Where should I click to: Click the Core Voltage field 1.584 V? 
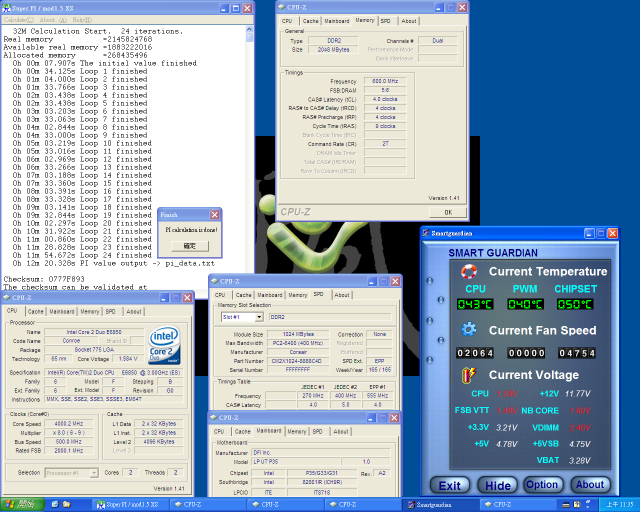tap(128, 359)
